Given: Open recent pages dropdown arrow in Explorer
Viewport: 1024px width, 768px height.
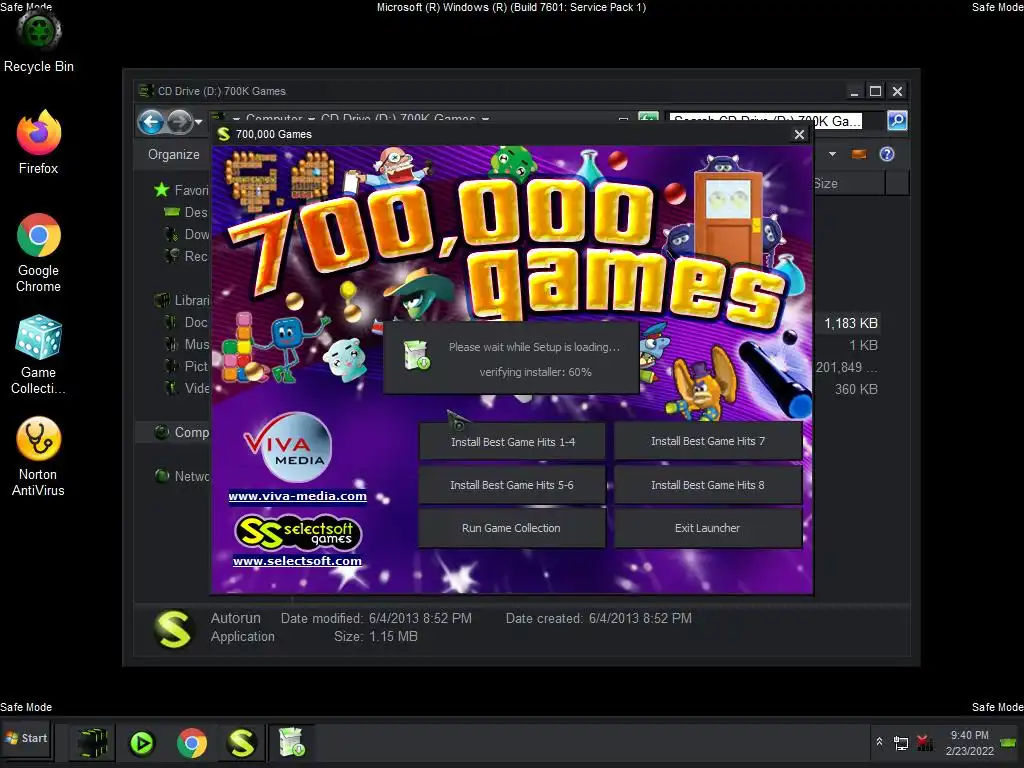Looking at the screenshot, I should pyautogui.click(x=199, y=122).
